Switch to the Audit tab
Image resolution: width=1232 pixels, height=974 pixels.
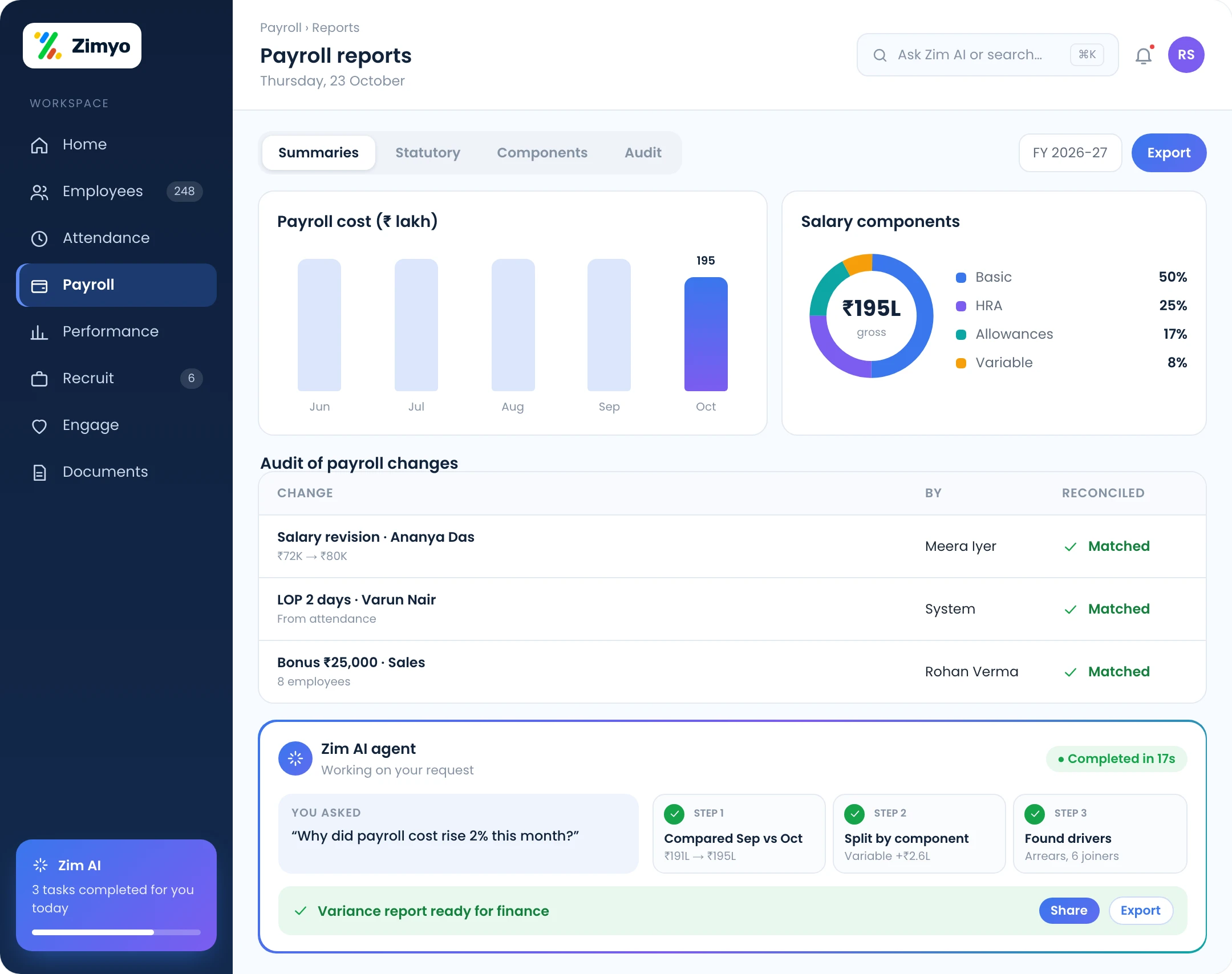[643, 153]
